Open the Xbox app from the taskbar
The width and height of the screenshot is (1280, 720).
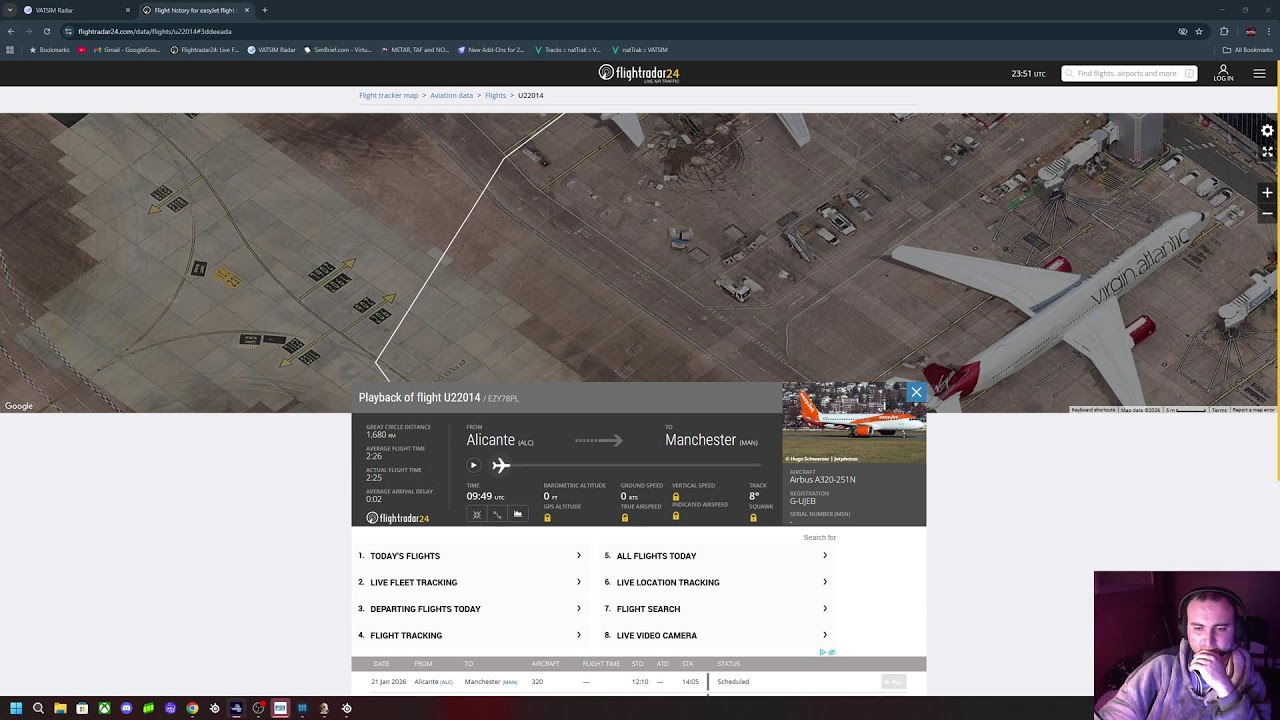[104, 708]
